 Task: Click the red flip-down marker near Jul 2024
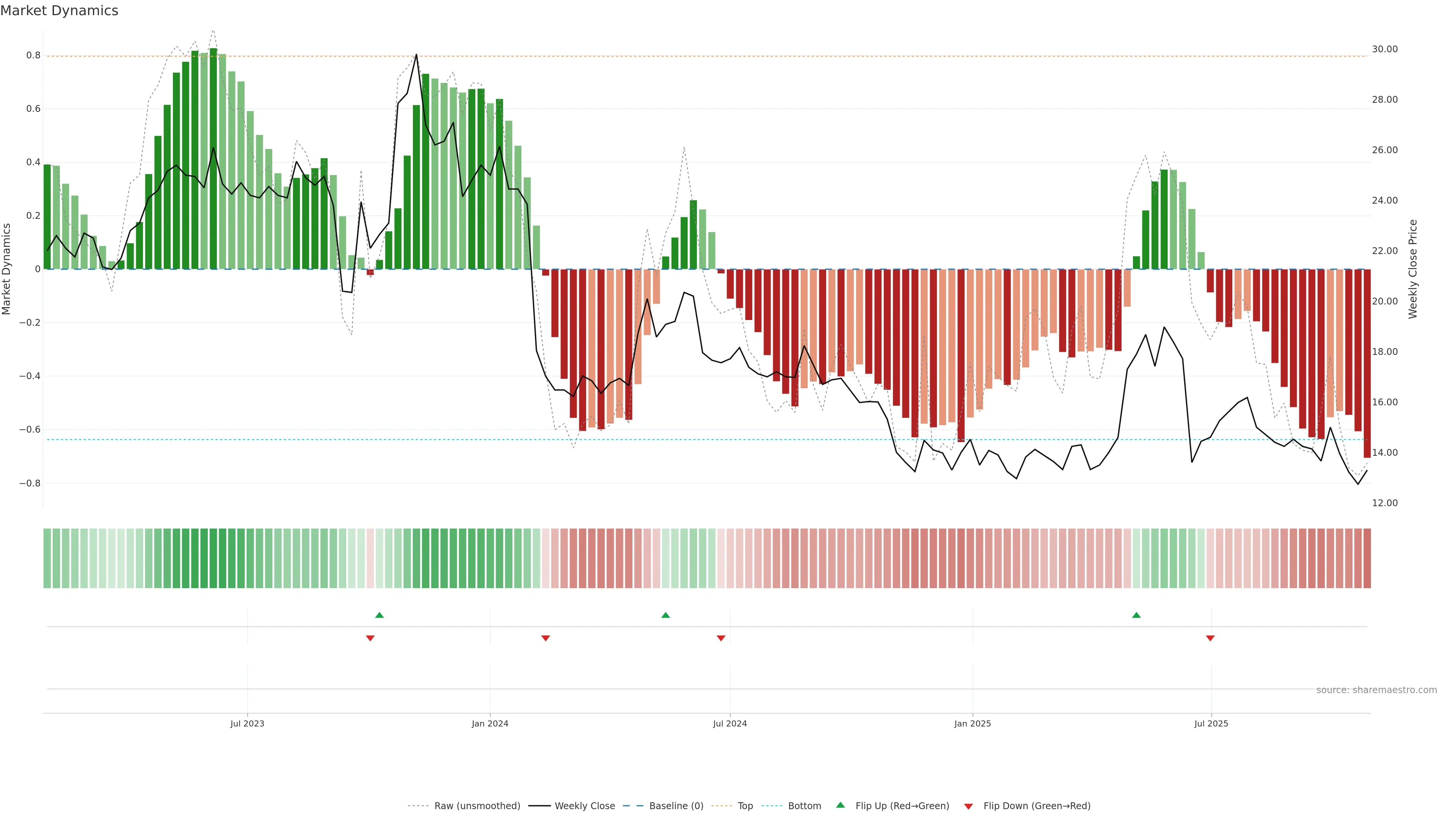pos(721,638)
